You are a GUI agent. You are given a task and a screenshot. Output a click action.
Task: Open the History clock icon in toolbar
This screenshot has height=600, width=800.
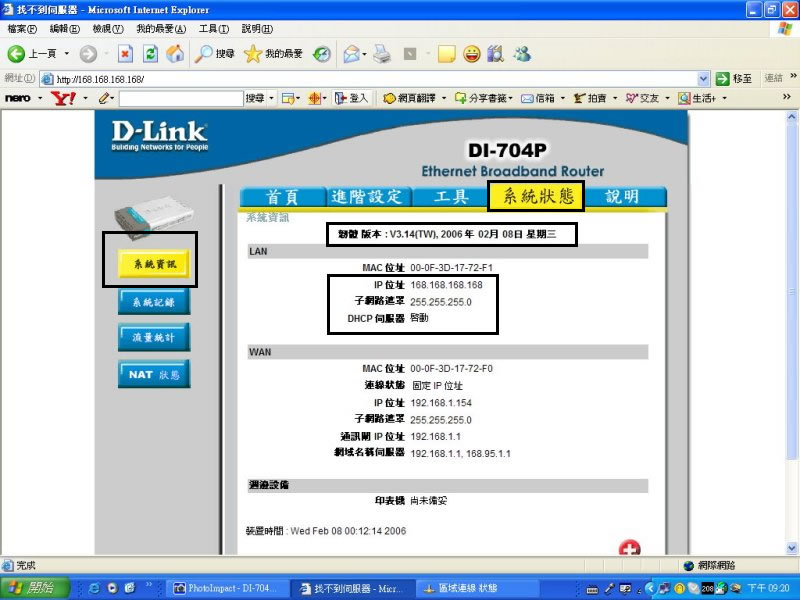pos(322,54)
